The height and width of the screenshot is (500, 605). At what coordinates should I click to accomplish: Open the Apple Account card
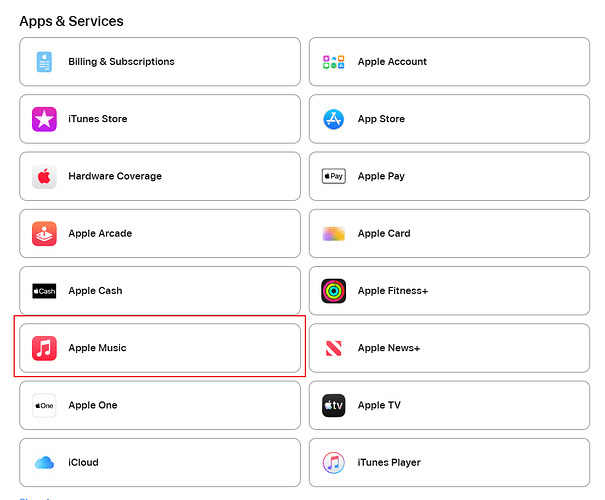[x=449, y=62]
